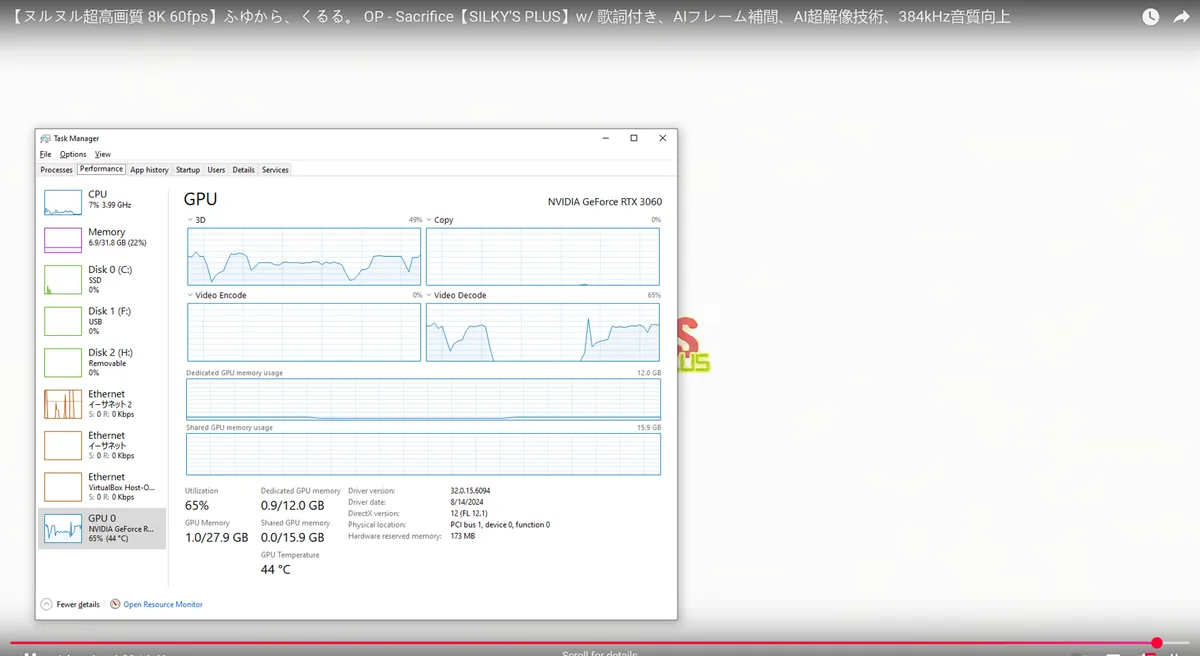This screenshot has width=1200, height=656.
Task: Select the Disk 2 (H:) Removable entry
Action: 102,362
